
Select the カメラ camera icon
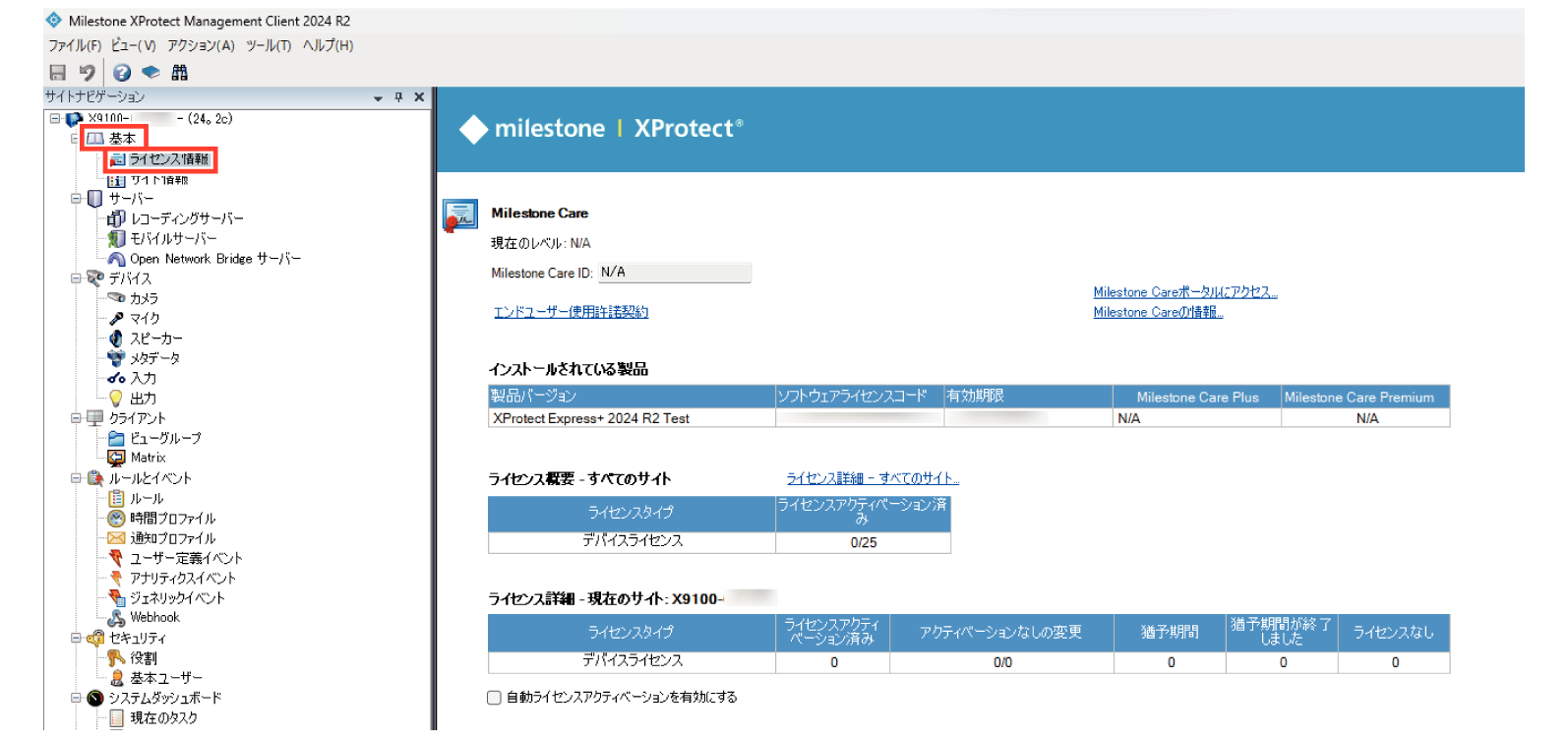pyautogui.click(x=116, y=298)
